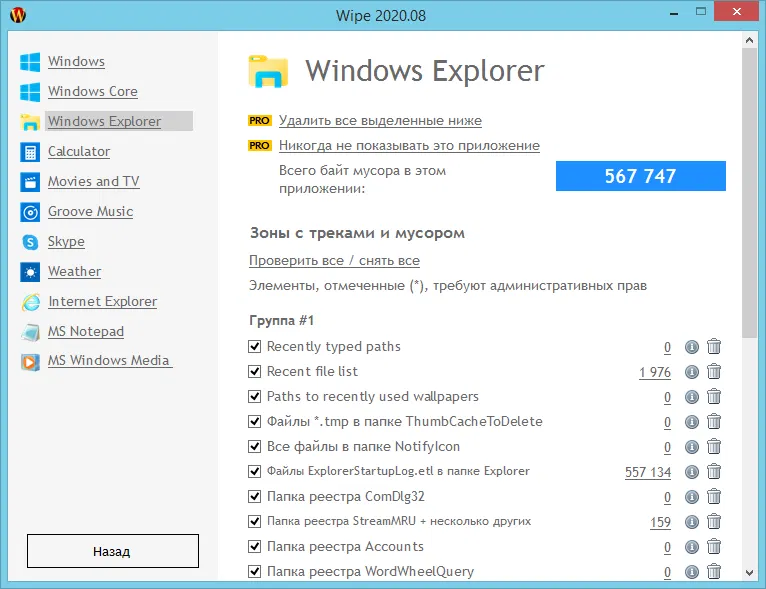766x589 pixels.
Task: Trash the ExplorerStartupLog.etl files
Action: click(714, 471)
